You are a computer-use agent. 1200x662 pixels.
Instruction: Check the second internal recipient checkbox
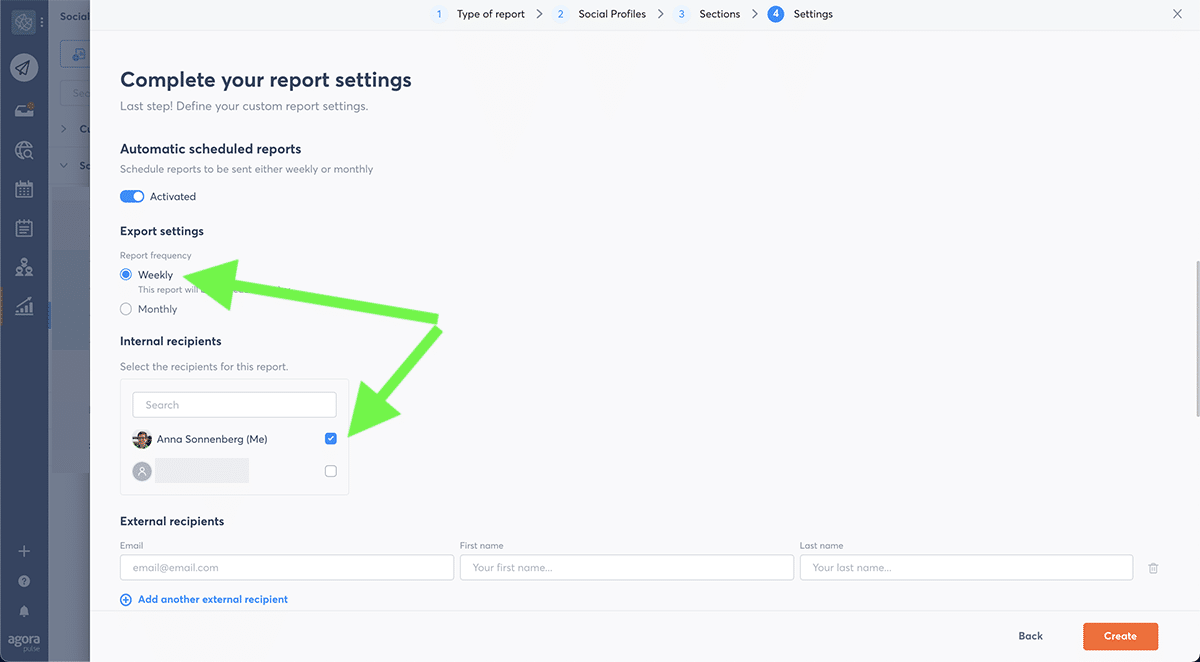331,471
